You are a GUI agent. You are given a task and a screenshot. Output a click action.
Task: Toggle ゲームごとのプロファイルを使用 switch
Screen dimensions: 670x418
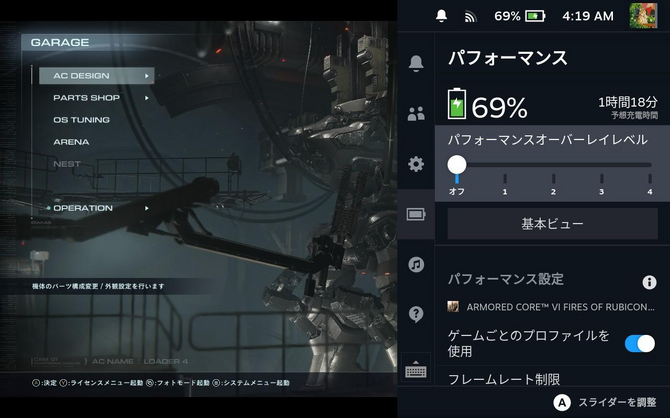[639, 343]
